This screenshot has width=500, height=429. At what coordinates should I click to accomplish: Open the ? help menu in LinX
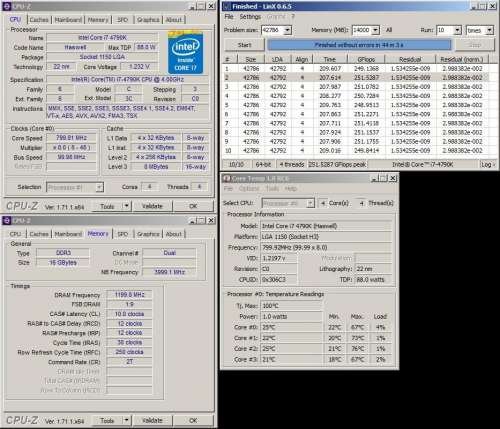point(293,16)
